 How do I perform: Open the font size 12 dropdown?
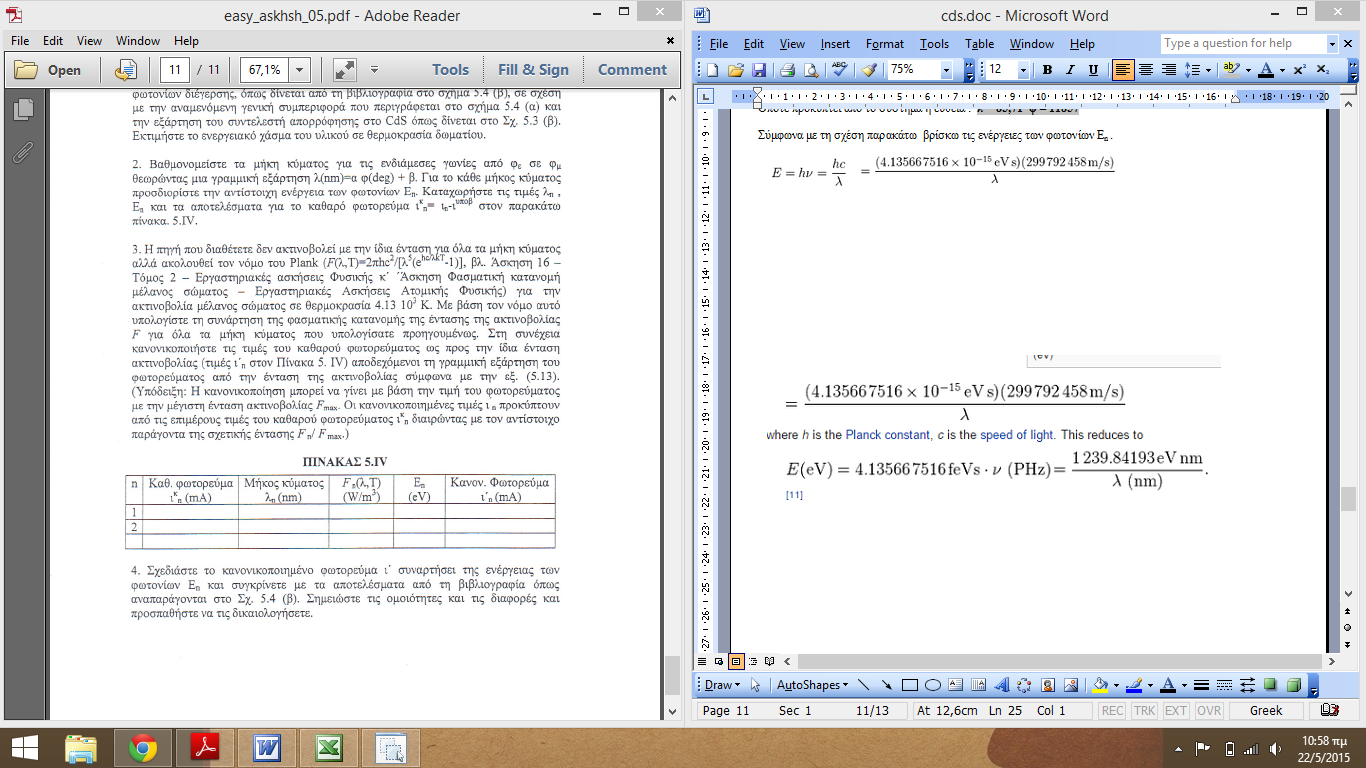(1023, 70)
